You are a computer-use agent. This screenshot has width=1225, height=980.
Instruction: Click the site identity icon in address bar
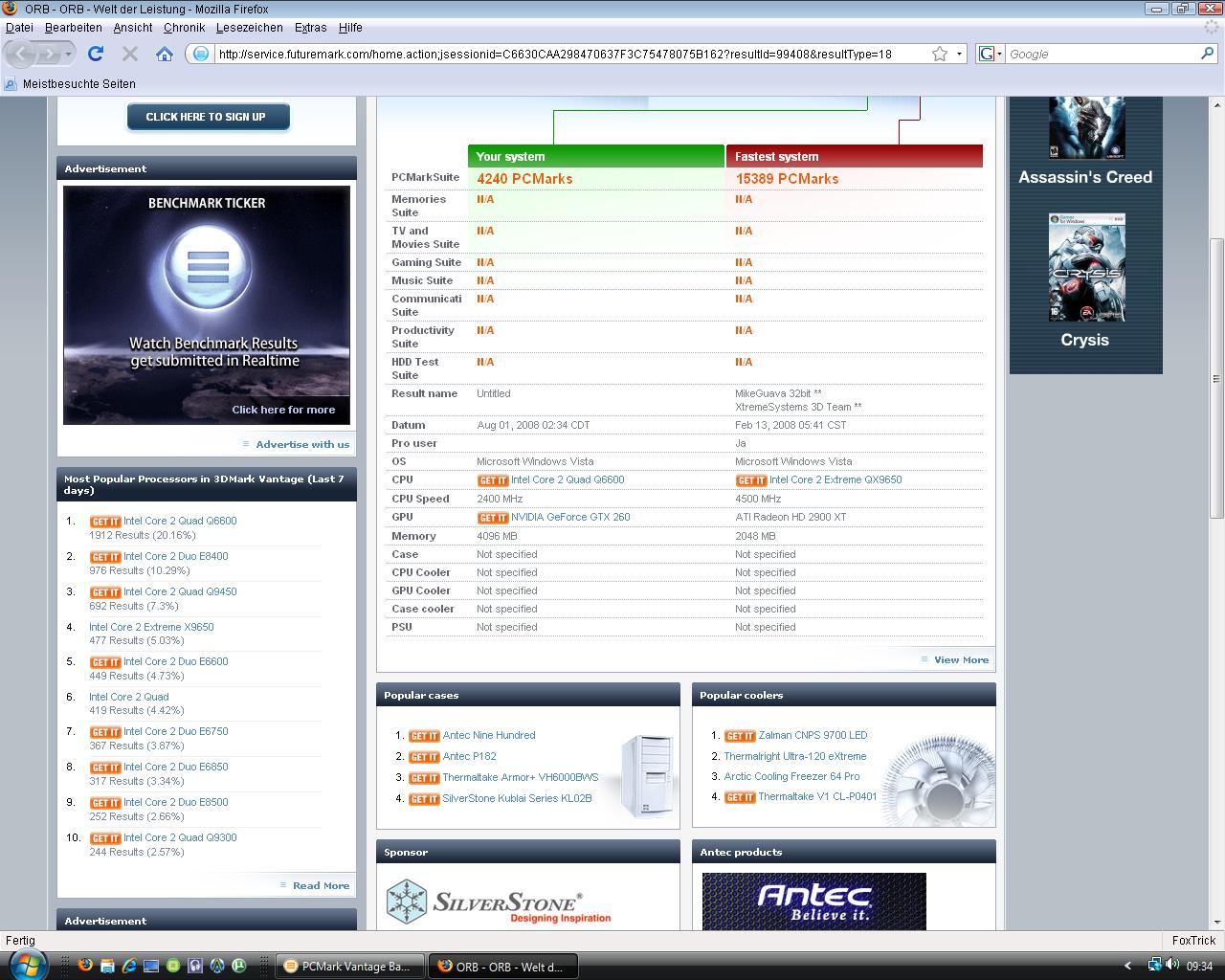pyautogui.click(x=201, y=54)
